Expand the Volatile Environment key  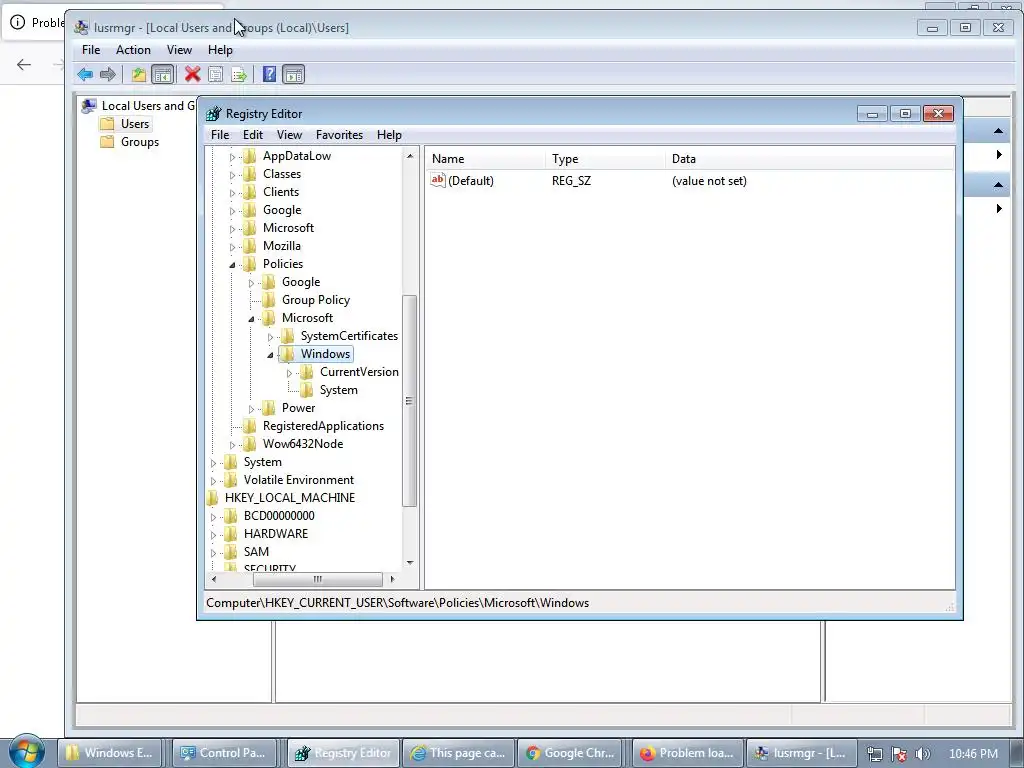pyautogui.click(x=213, y=481)
